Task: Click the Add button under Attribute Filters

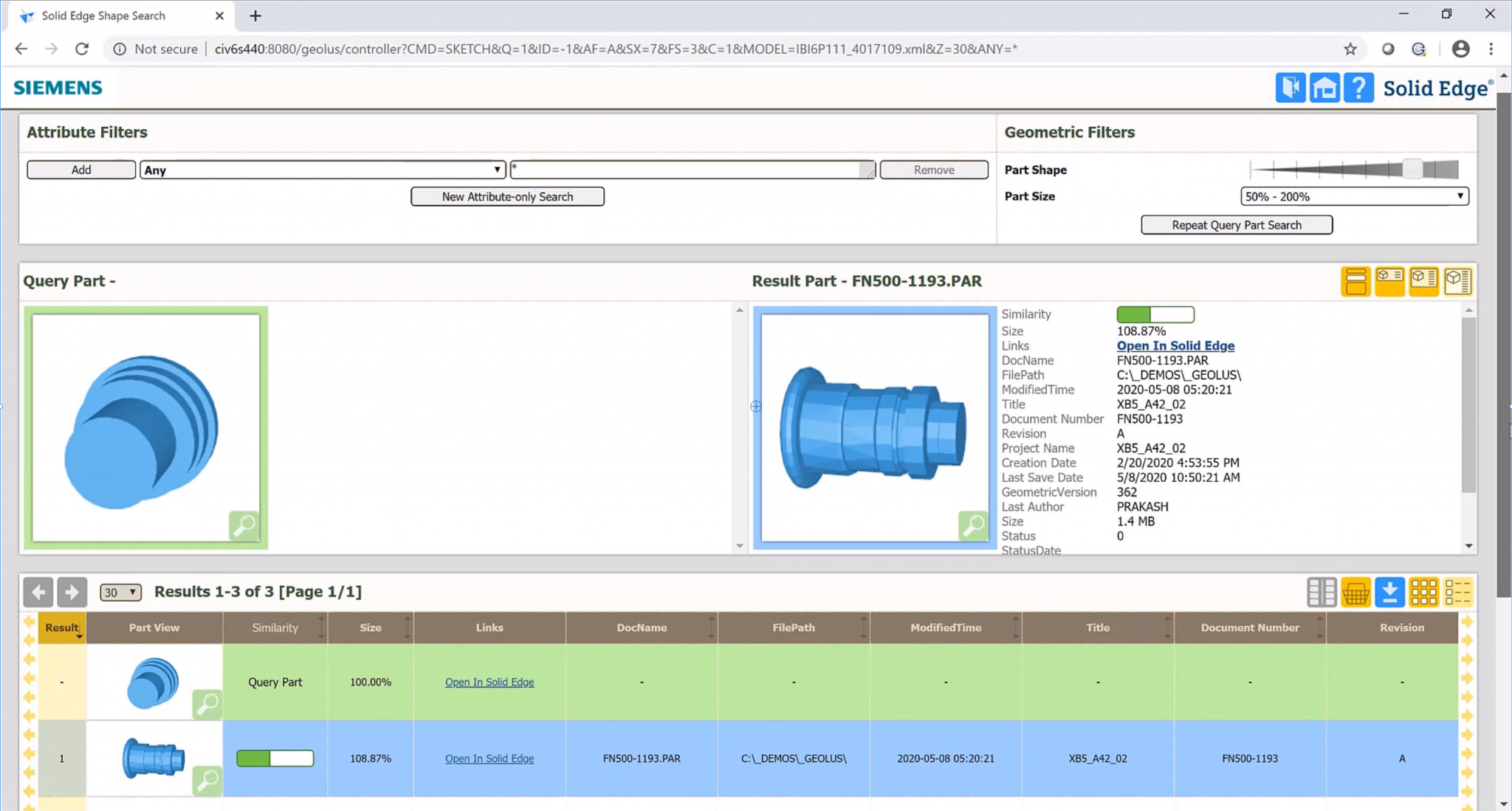Action: [80, 169]
